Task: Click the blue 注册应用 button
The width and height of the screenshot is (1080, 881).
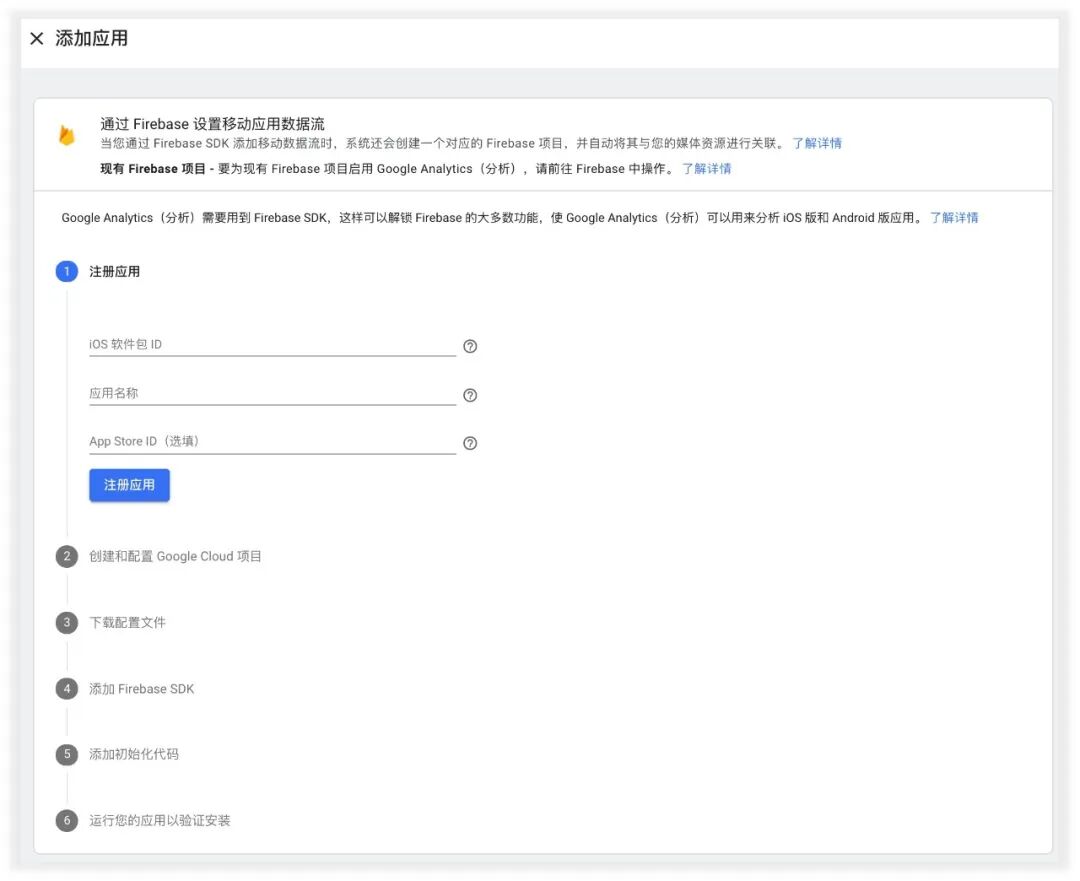Action: 129,486
